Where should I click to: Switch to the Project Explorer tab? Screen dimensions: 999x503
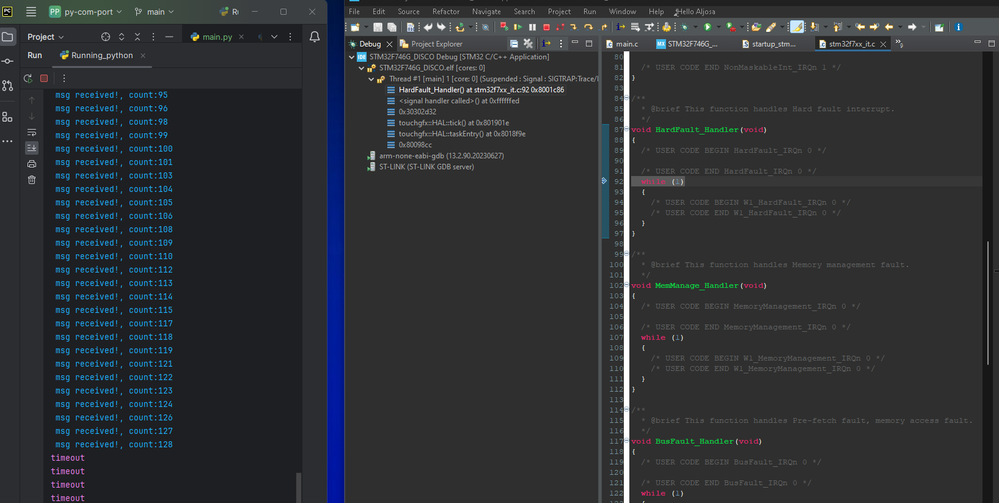click(x=435, y=44)
